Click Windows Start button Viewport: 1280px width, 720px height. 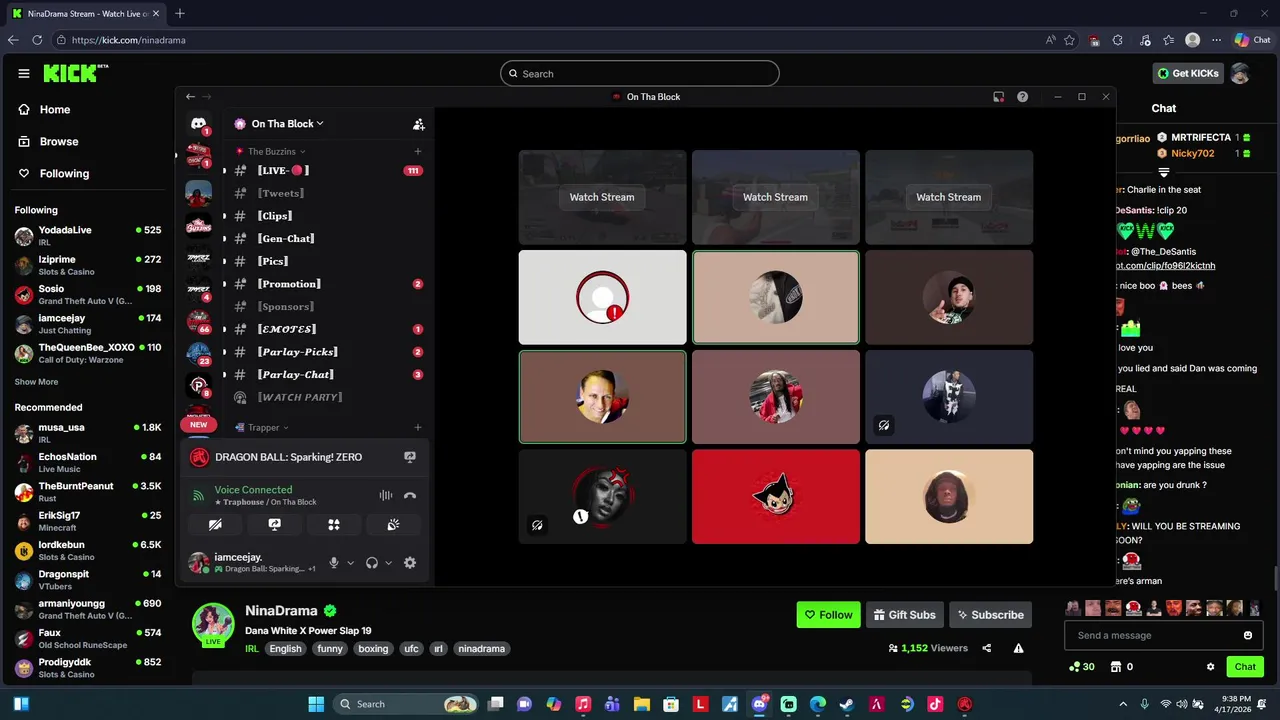pyautogui.click(x=316, y=704)
